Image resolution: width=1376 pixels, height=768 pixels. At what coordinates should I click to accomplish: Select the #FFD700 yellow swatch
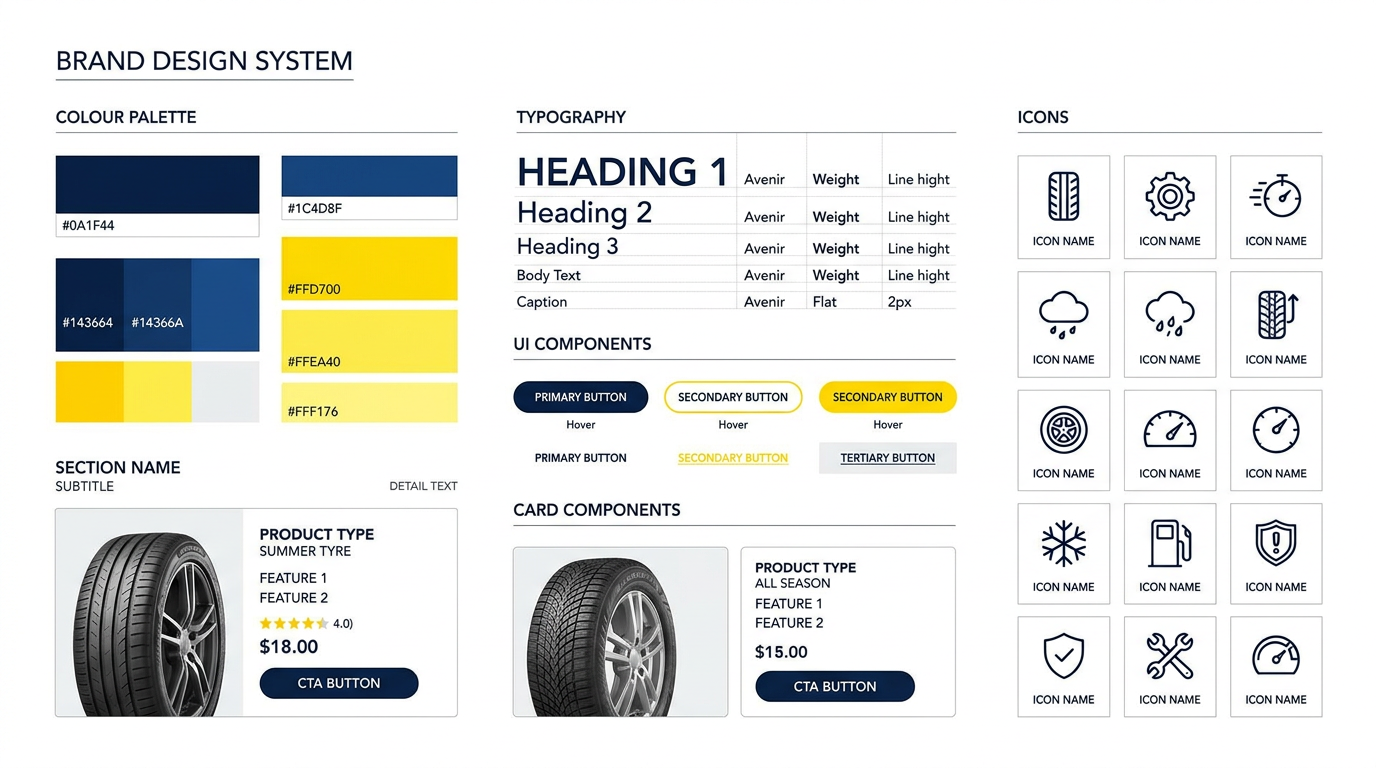click(370, 268)
